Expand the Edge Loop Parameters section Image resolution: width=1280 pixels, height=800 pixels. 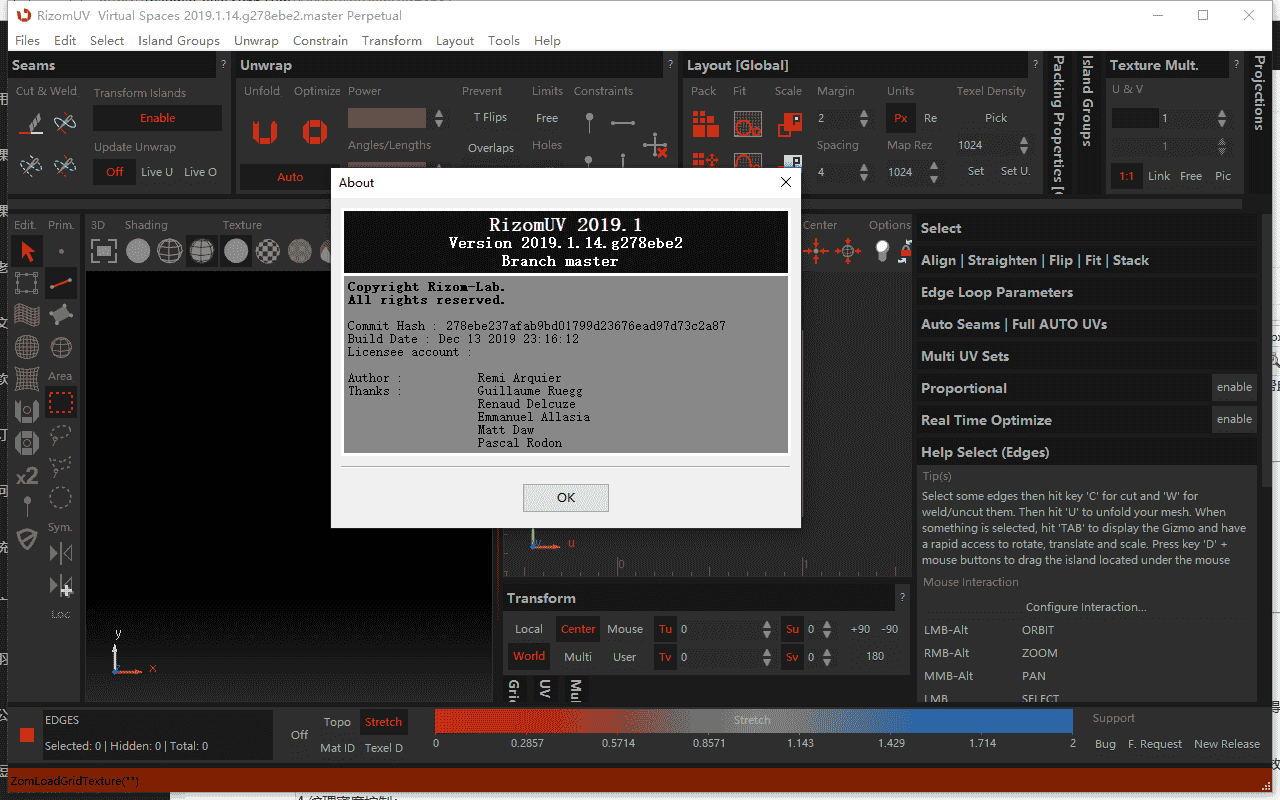pyautogui.click(x=996, y=292)
